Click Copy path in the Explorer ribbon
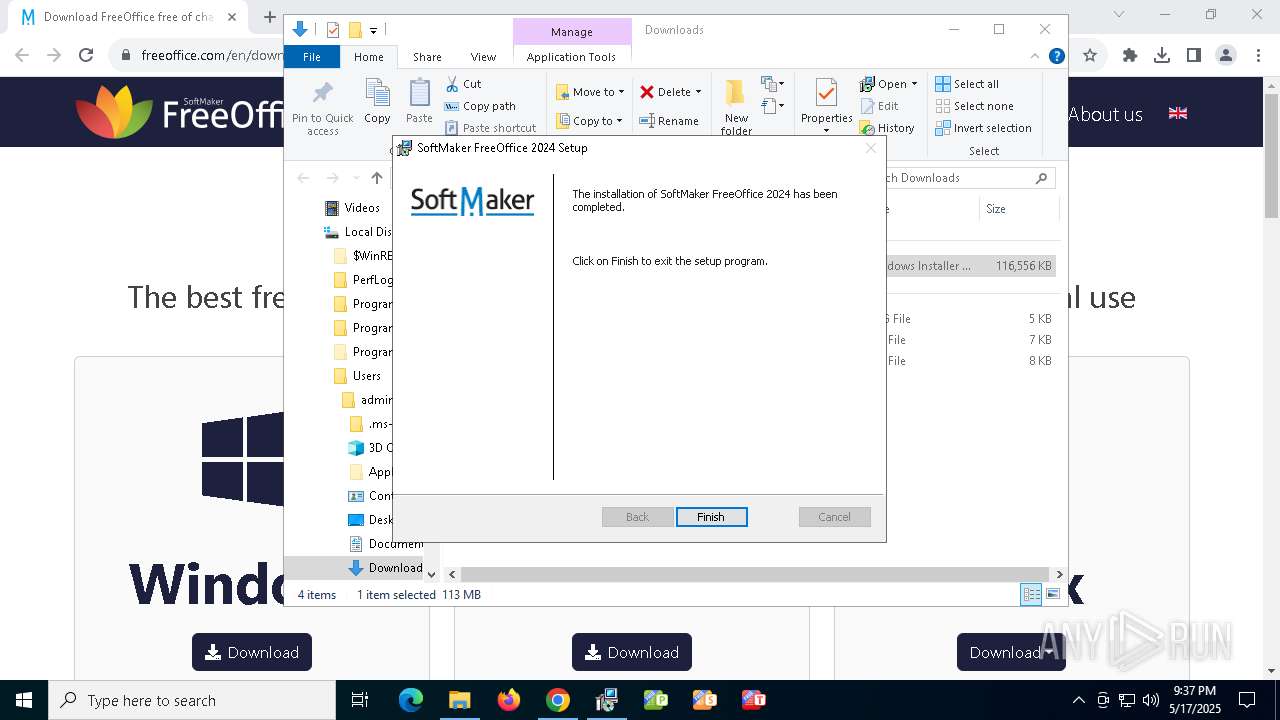The image size is (1280, 720). 480,106
